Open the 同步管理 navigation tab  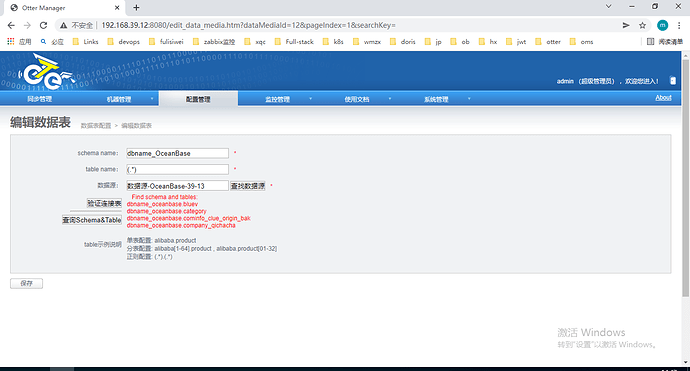click(x=40, y=99)
